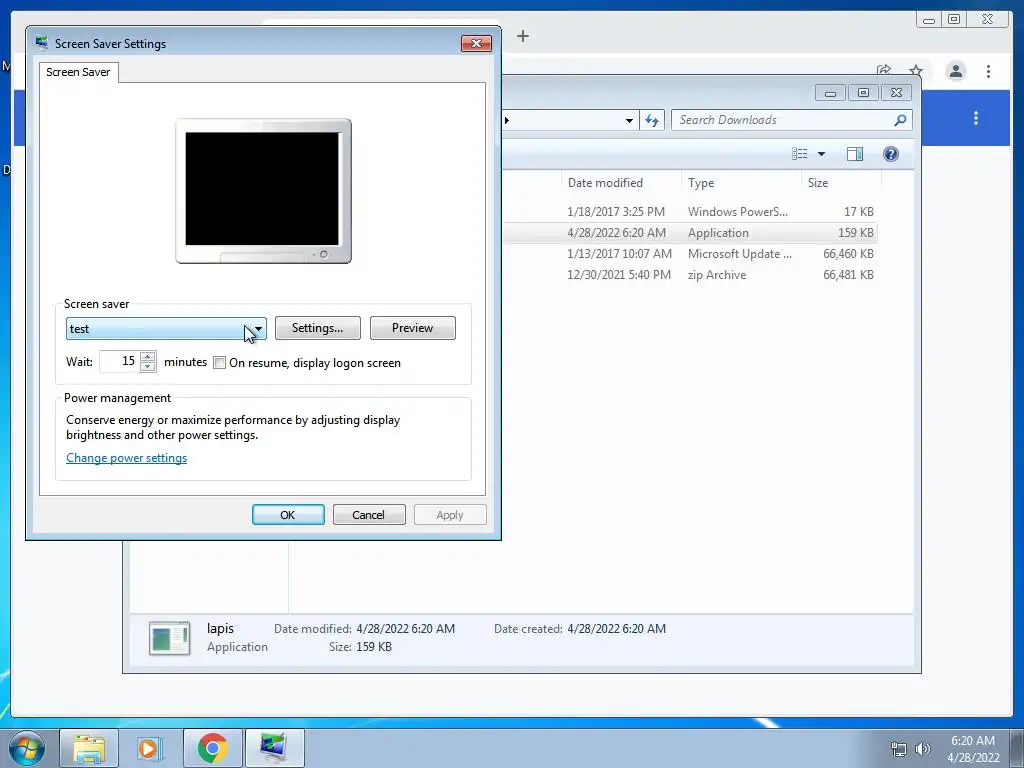The width and height of the screenshot is (1024, 768).
Task: Click the refresh icon beside the address bar
Action: 652,120
